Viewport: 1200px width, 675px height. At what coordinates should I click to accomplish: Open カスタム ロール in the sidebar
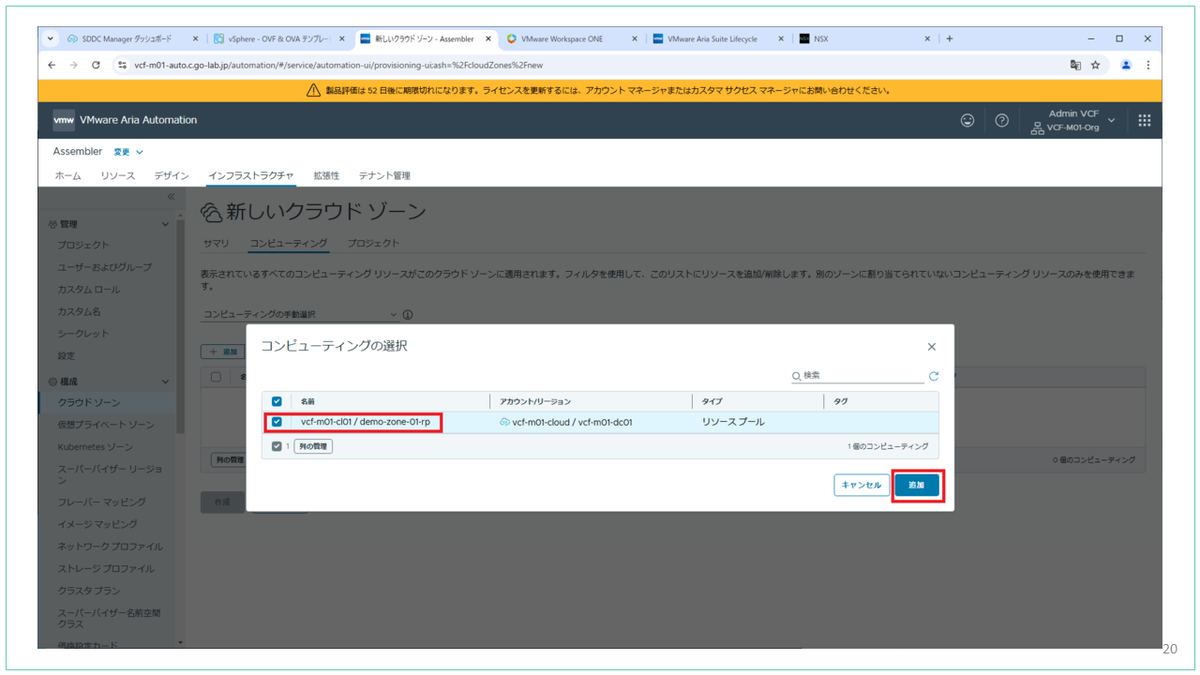point(89,289)
